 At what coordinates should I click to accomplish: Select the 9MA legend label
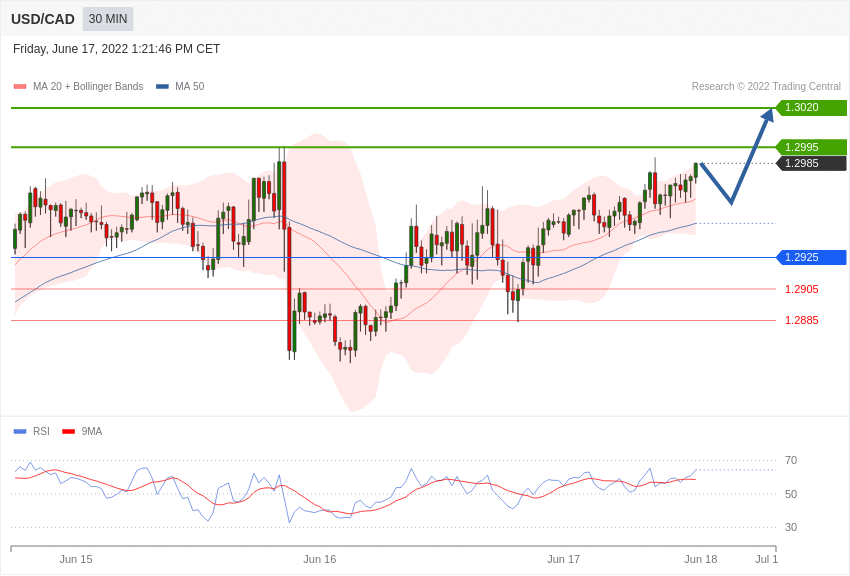(x=92, y=431)
